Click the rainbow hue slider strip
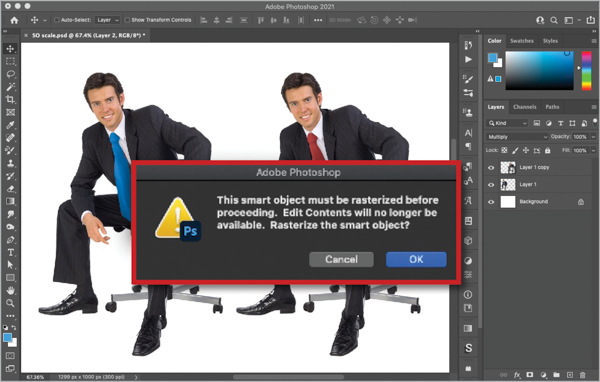 (586, 71)
